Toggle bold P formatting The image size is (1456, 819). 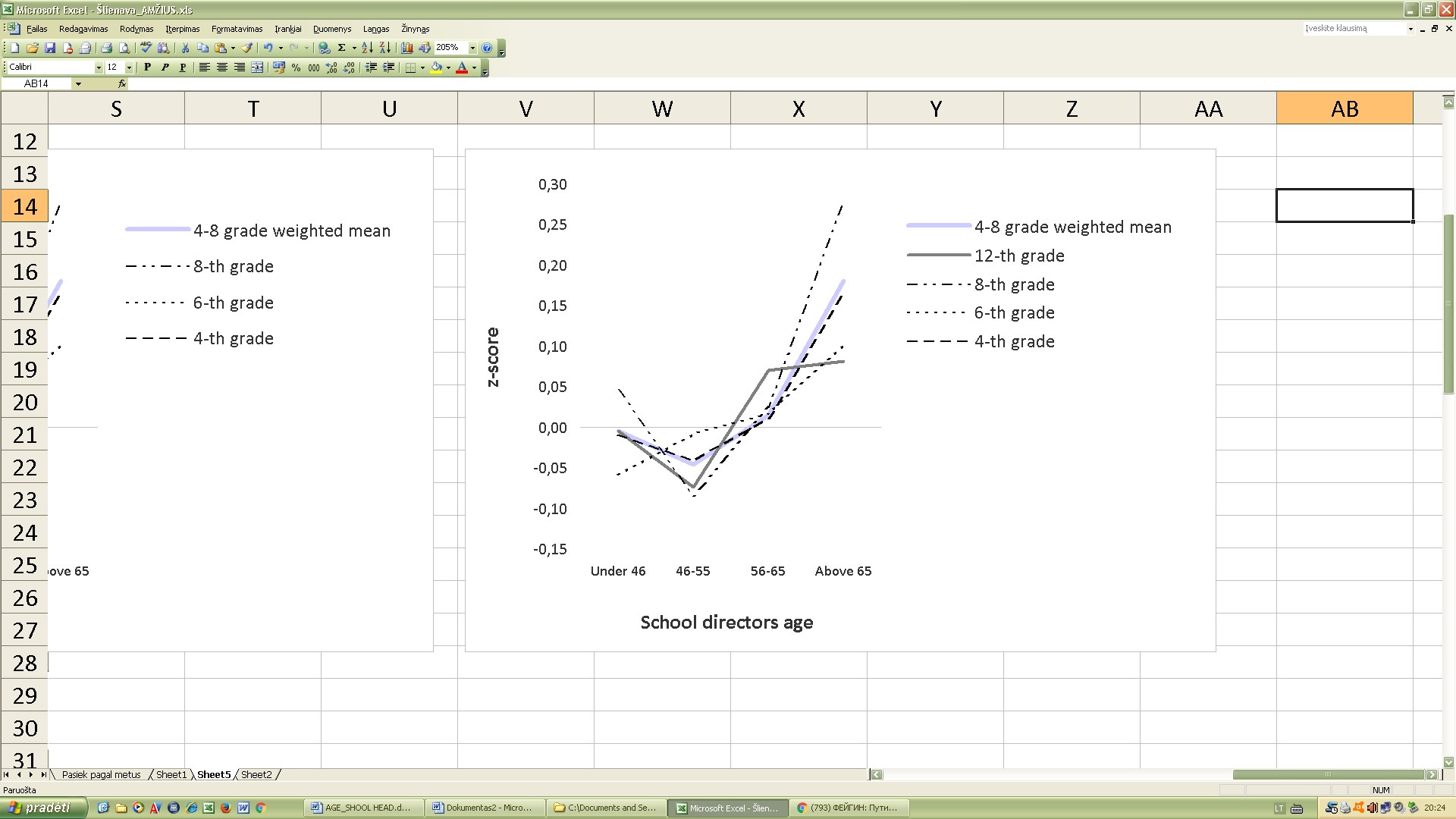(147, 67)
